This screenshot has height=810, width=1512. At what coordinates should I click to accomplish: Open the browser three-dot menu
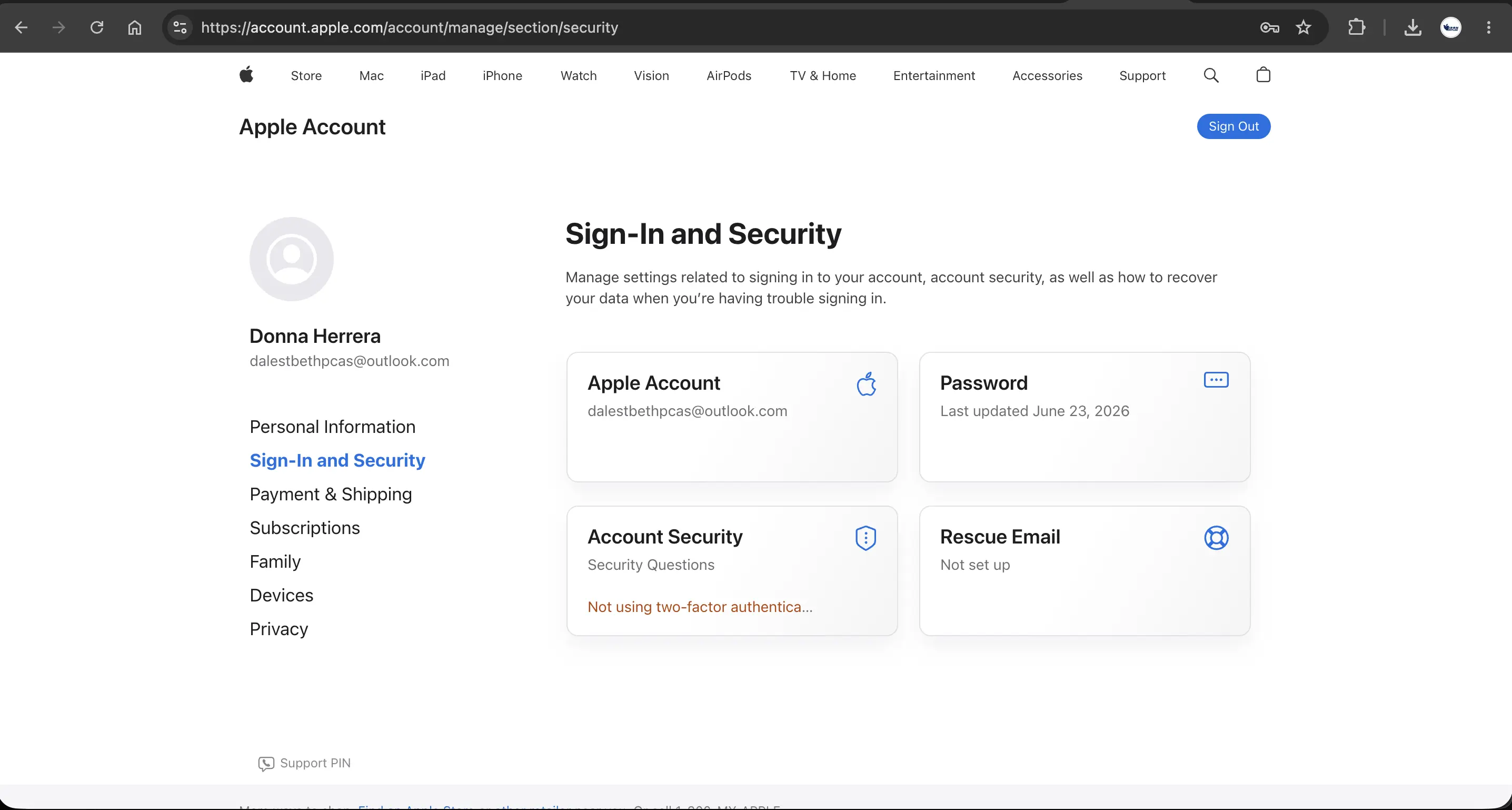pos(1488,27)
